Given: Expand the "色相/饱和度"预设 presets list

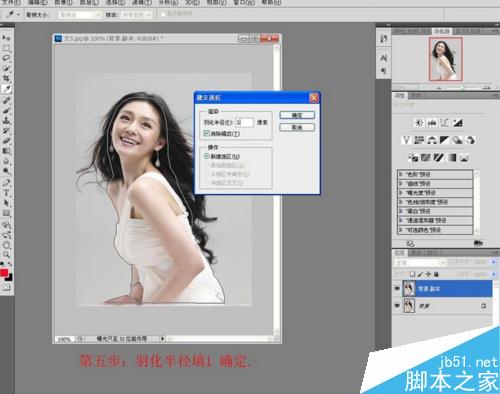Looking at the screenshot, I should click(401, 202).
